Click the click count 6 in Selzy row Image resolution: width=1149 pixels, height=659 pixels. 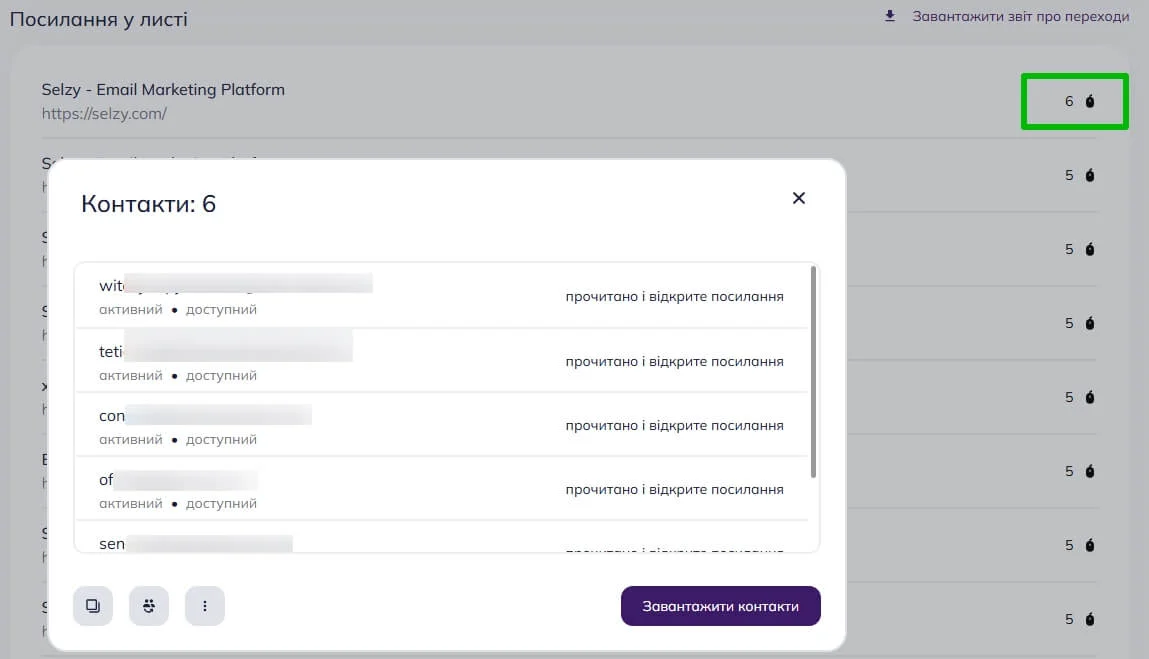click(1069, 101)
